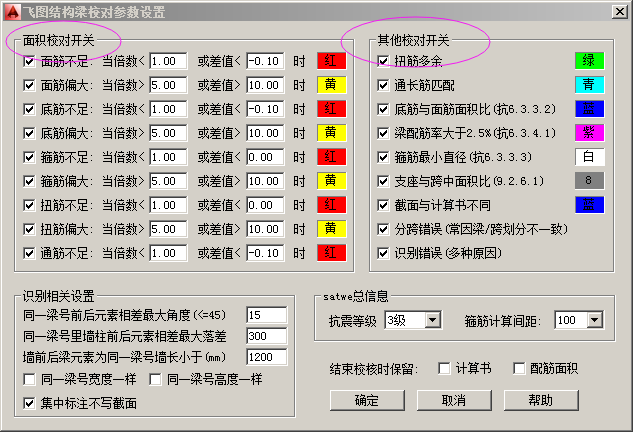The height and width of the screenshot is (432, 633).
Task: Click the 箍筋偏大 差值 field
Action: point(265,181)
